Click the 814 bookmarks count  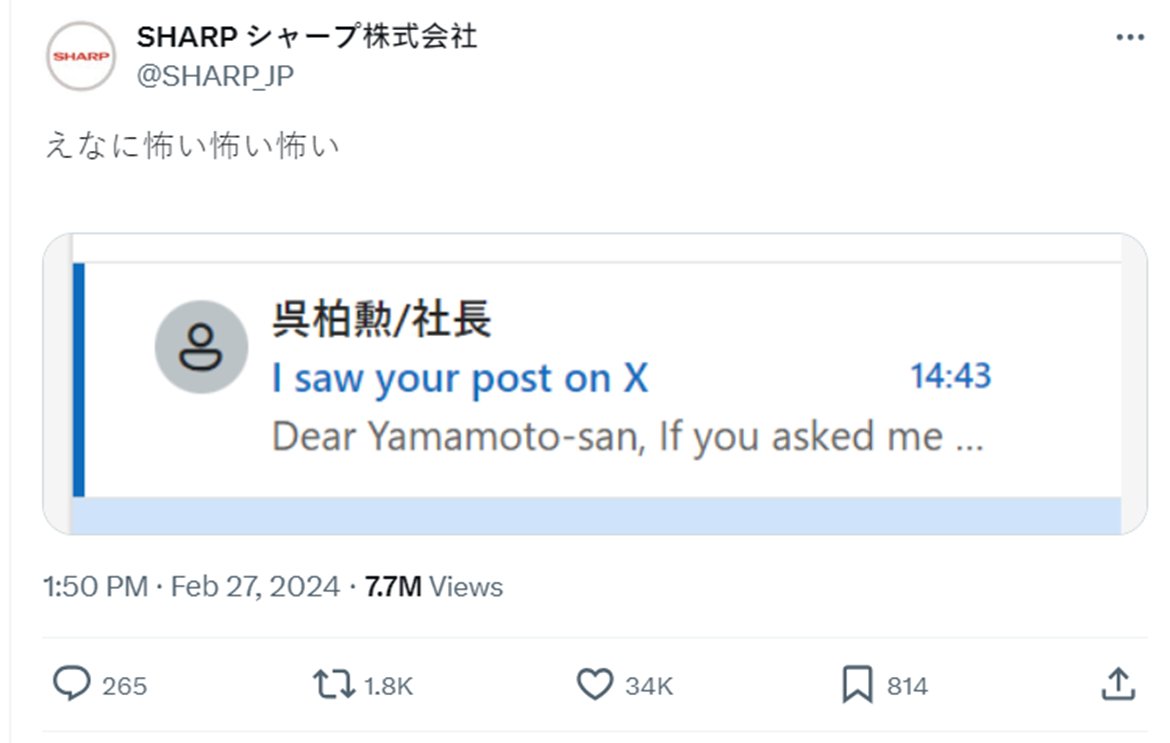coord(907,687)
